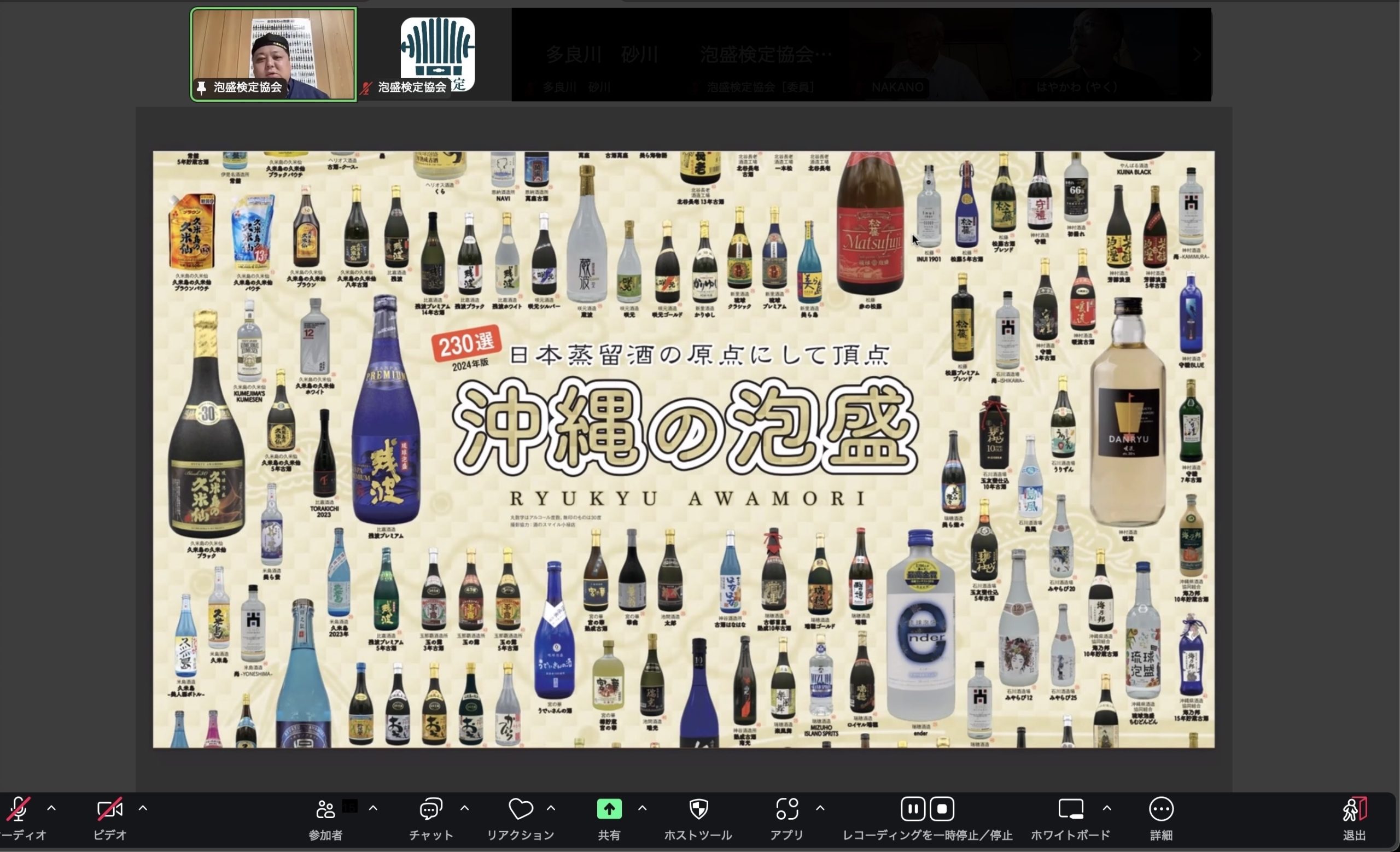Click the pin icon on speaker thumbnail
This screenshot has height=852, width=1400.
pos(201,87)
